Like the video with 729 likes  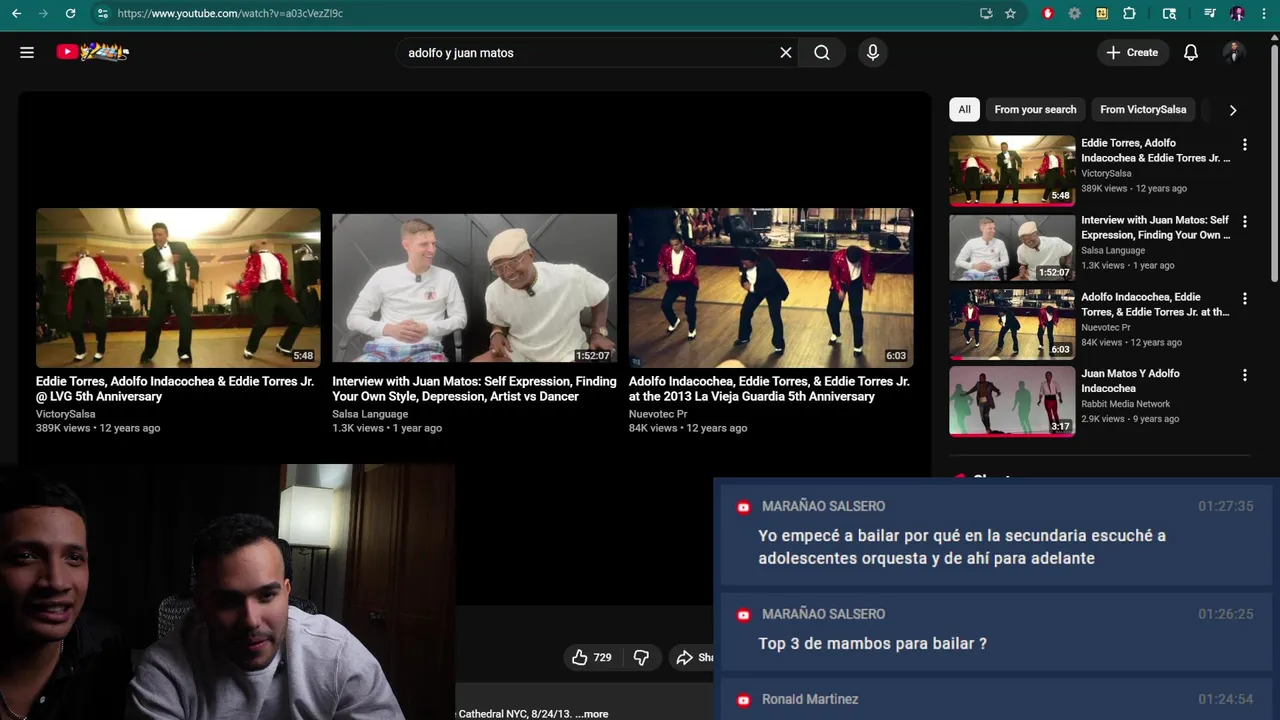(591, 657)
